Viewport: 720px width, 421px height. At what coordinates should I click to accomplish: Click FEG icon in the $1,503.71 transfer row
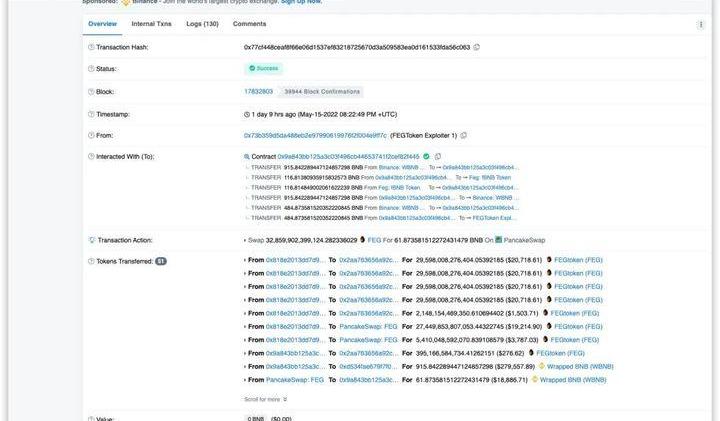(x=545, y=313)
